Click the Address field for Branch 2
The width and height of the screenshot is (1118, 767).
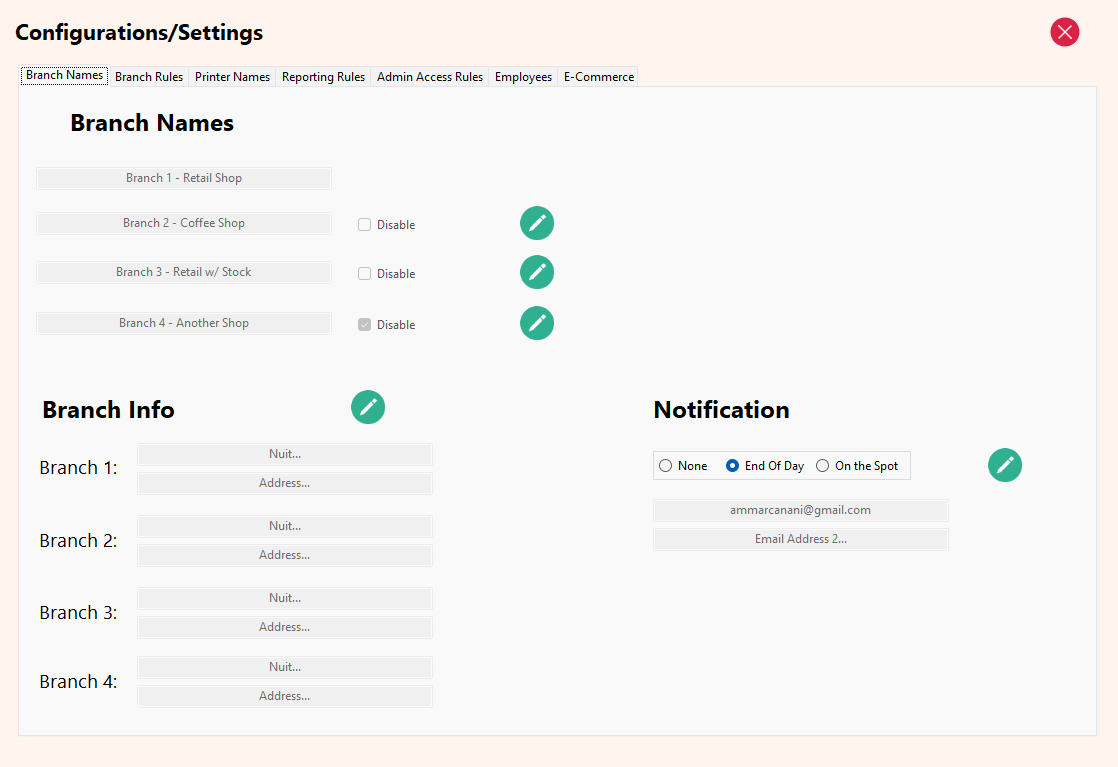[284, 555]
